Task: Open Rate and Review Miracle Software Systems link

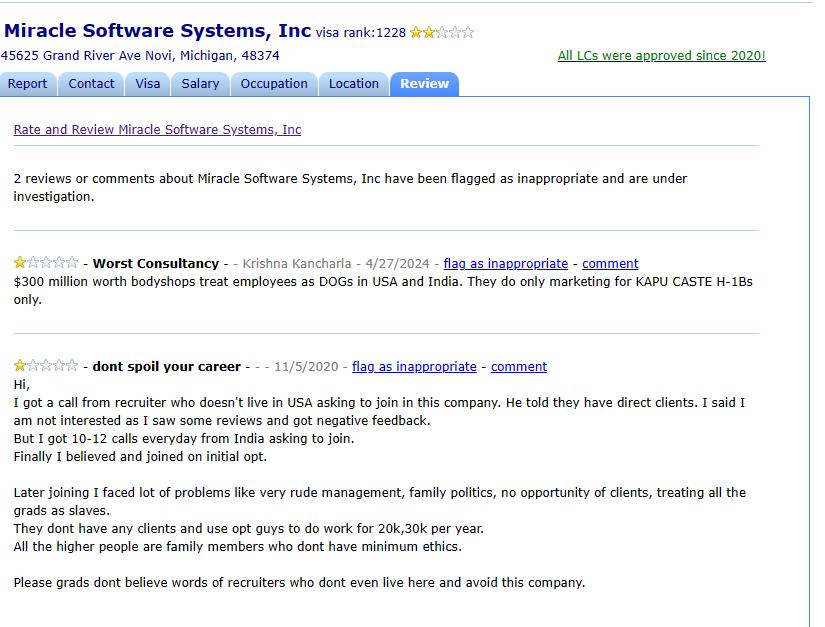Action: 157,130
